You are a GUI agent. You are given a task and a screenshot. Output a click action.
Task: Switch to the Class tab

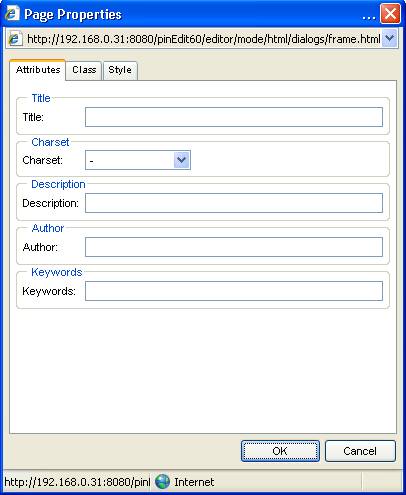pos(84,70)
